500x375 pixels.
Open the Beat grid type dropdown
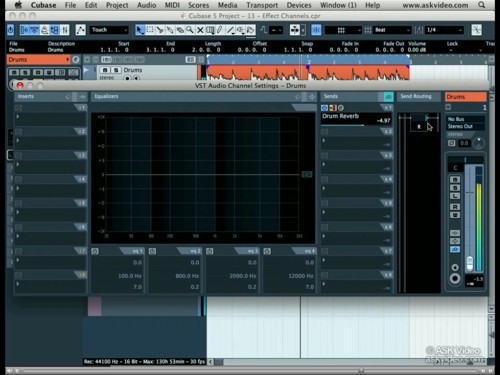392,30
